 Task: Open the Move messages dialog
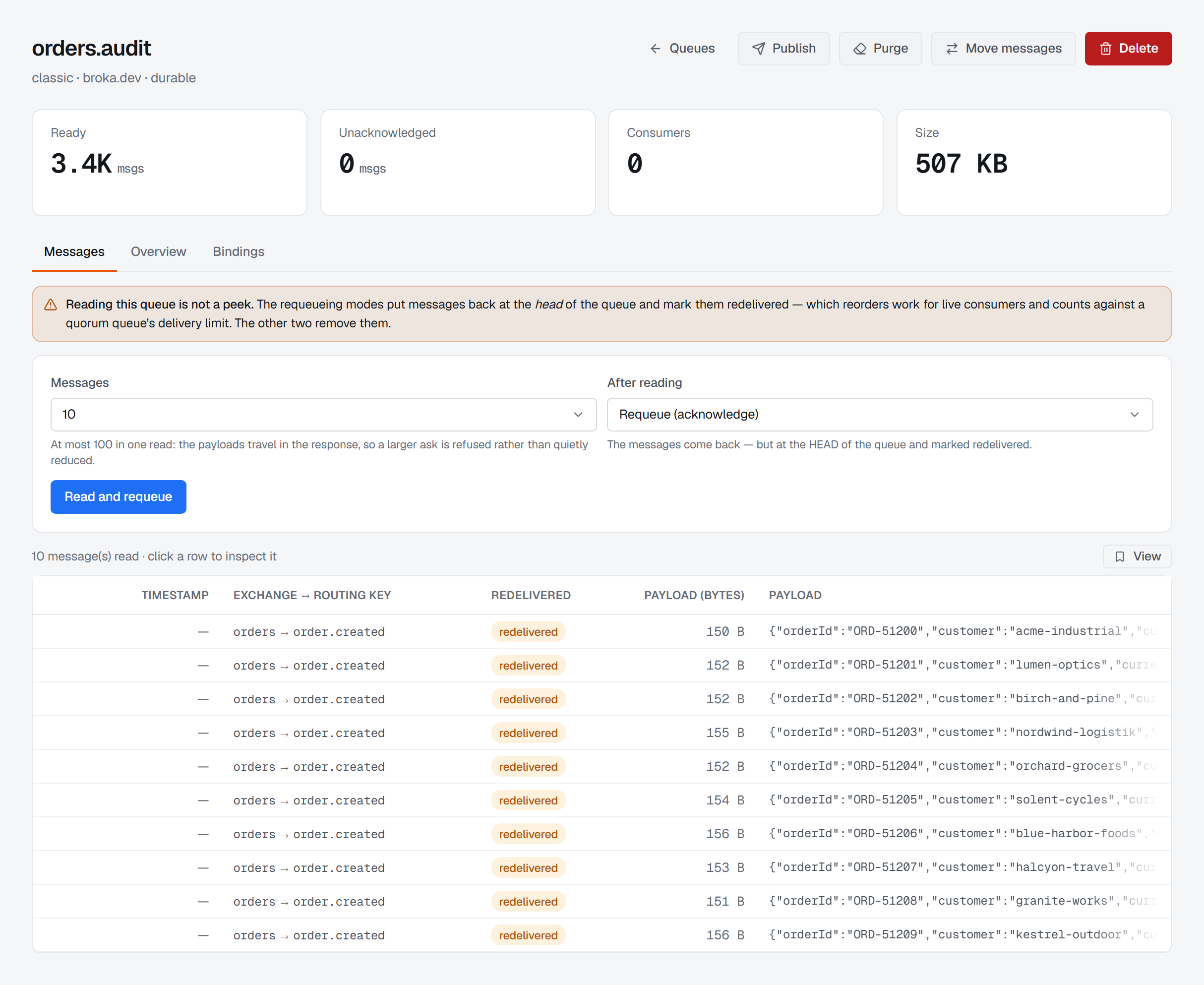tap(1003, 48)
